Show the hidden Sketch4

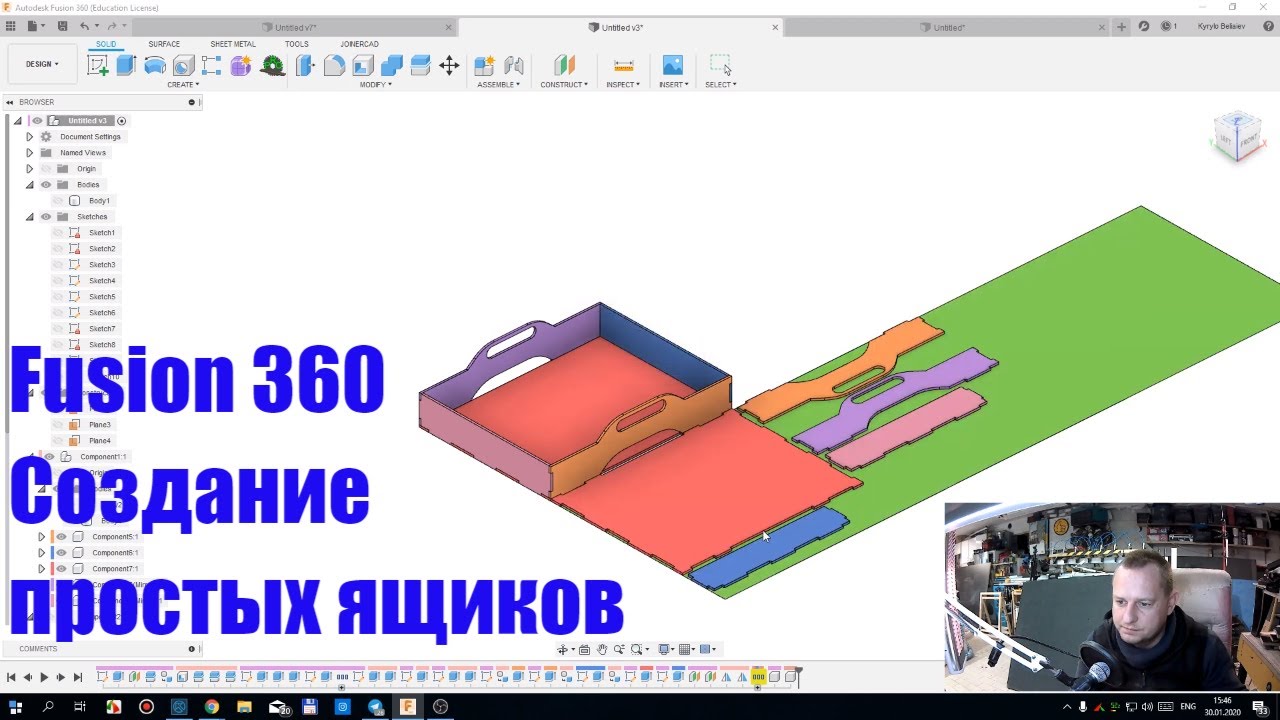[x=58, y=281]
